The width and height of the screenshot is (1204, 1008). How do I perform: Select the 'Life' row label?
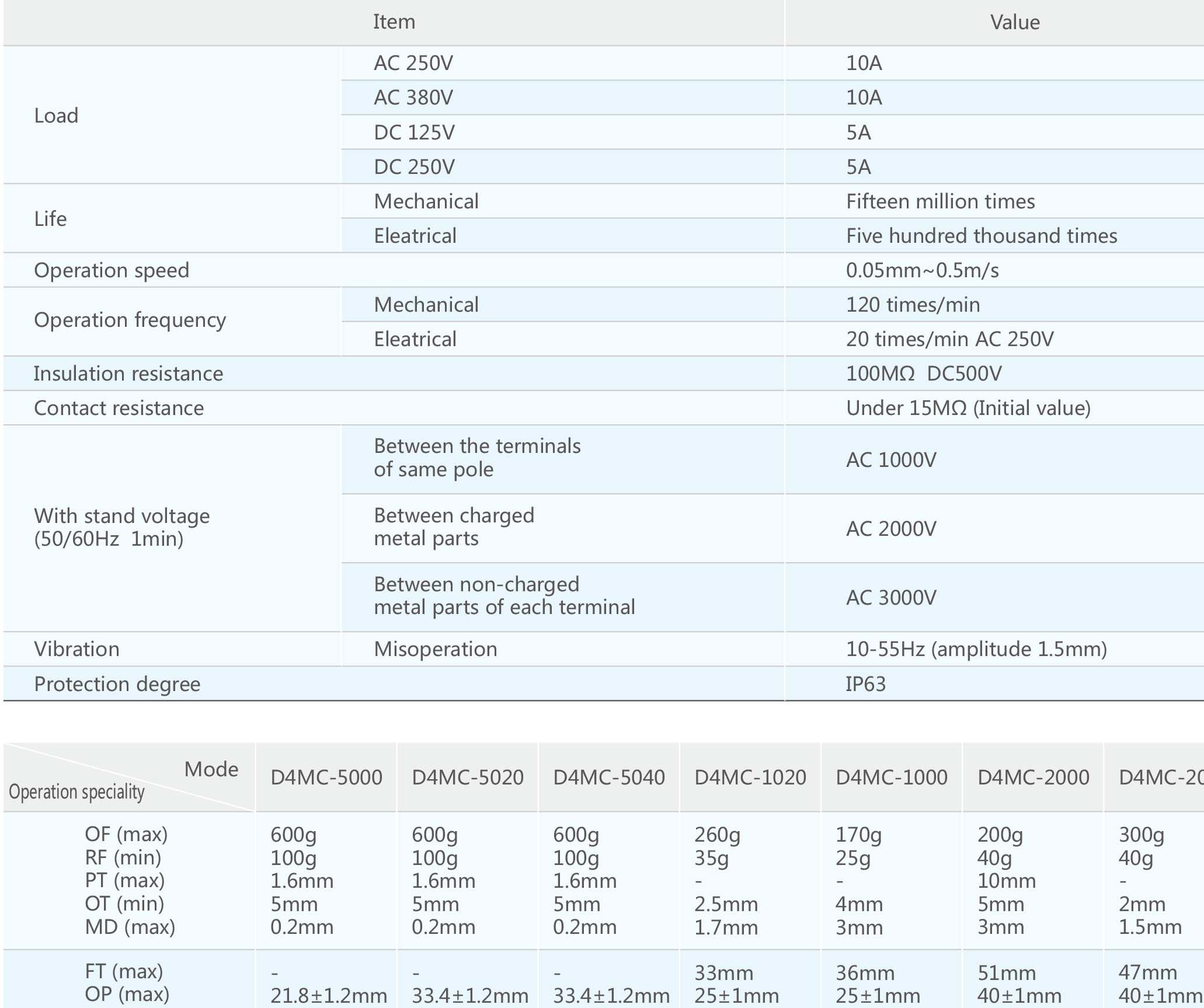[x=50, y=219]
